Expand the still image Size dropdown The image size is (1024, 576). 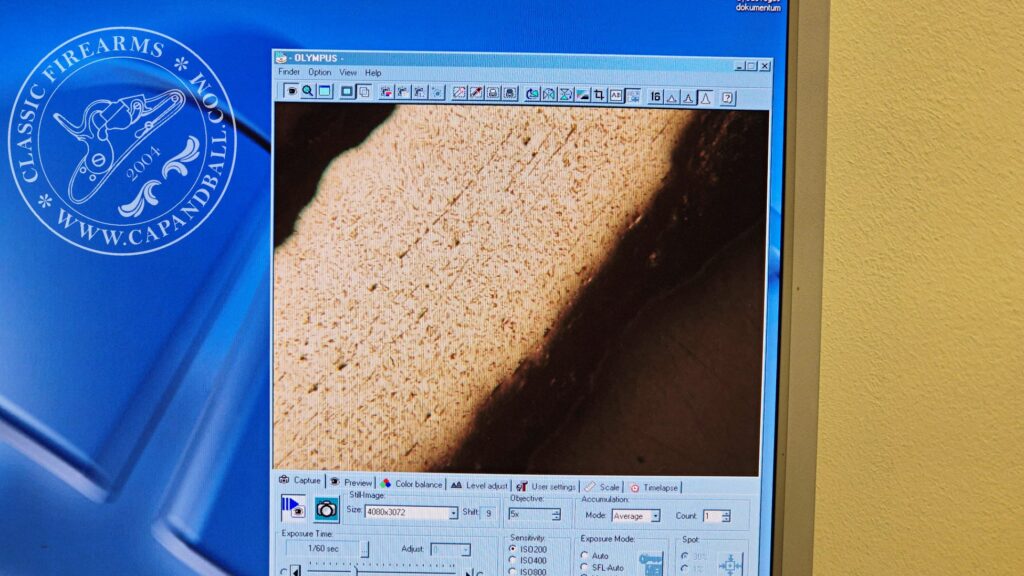pos(453,512)
